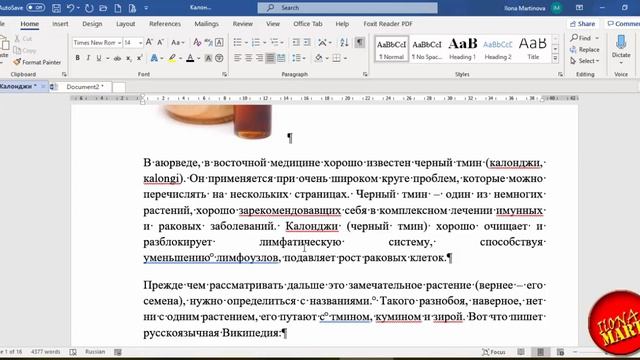This screenshot has width=640, height=360.
Task: Toggle superscript formatting
Action: click(140, 58)
